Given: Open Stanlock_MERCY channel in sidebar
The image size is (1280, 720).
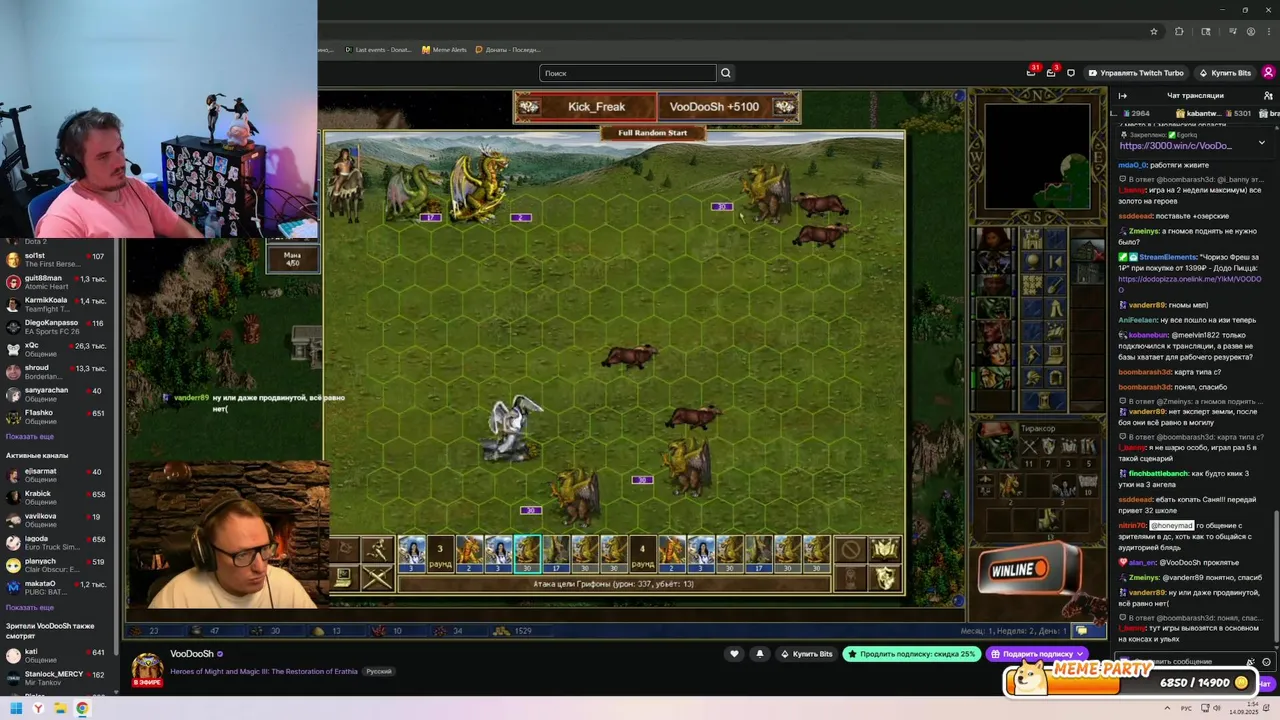Looking at the screenshot, I should tap(59, 678).
